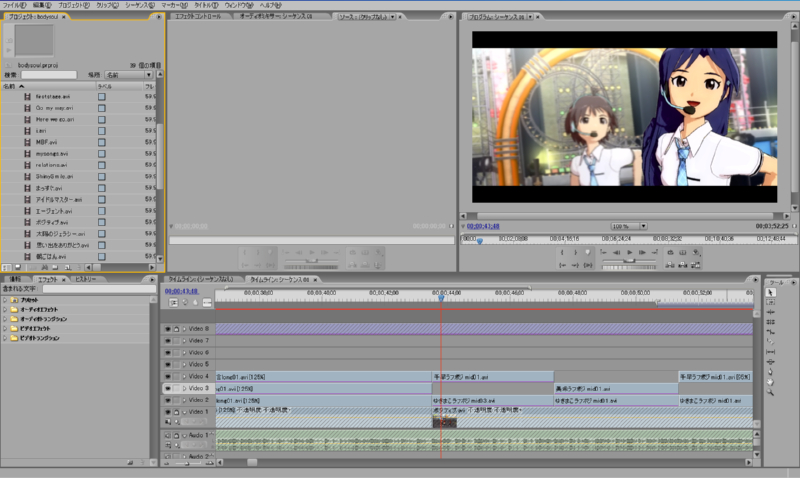The image size is (800, 478).
Task: Hide the Video 7 track output
Action: tap(168, 341)
